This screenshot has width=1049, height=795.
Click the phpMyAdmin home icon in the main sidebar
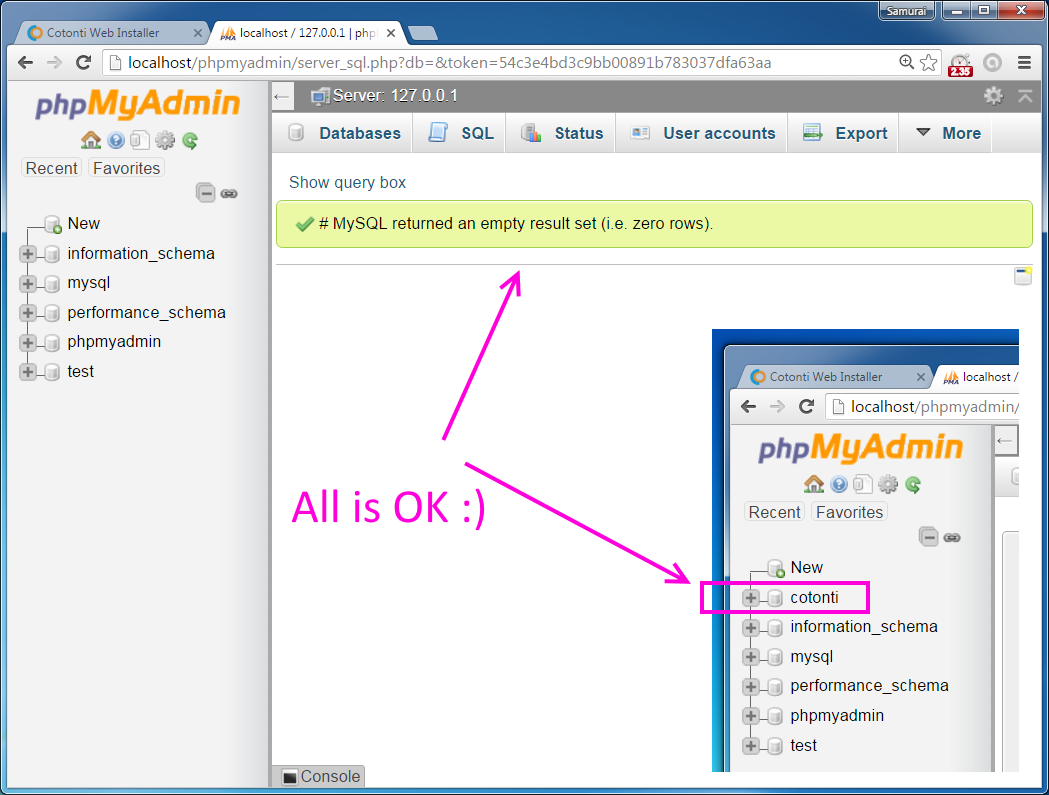pyautogui.click(x=90, y=140)
